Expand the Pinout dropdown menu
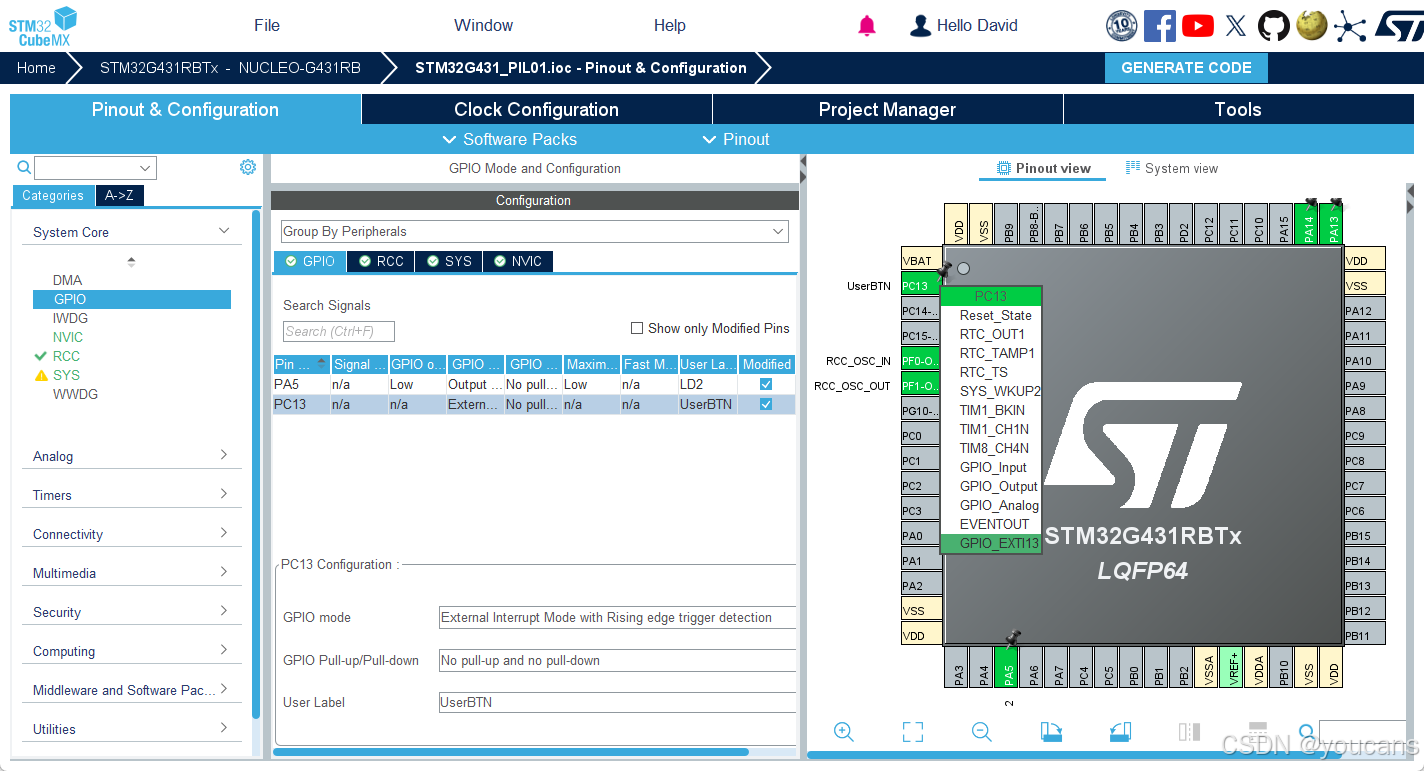Viewport: 1424px width, 771px height. pyautogui.click(x=736, y=139)
